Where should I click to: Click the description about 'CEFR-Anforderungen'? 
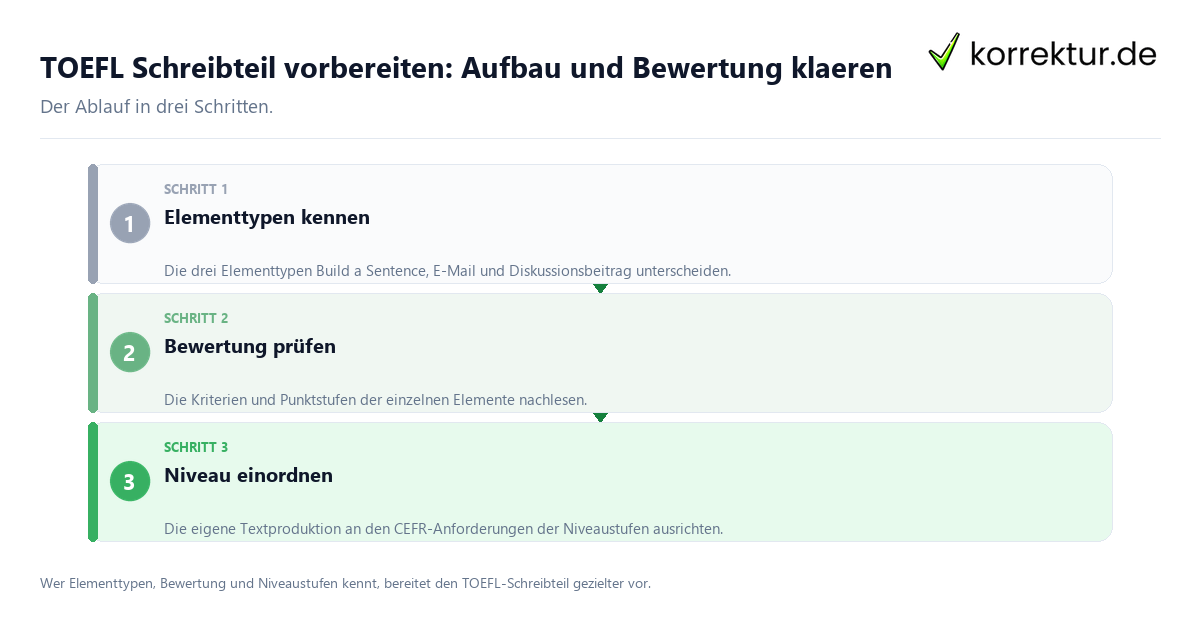tap(443, 528)
